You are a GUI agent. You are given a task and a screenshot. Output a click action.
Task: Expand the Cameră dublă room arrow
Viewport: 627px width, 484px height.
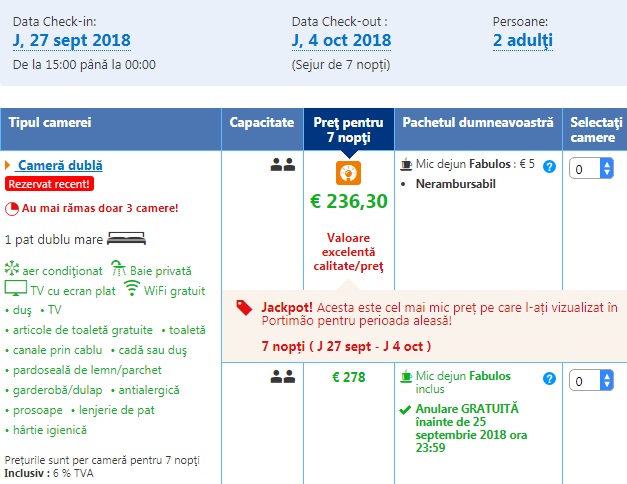point(8,165)
